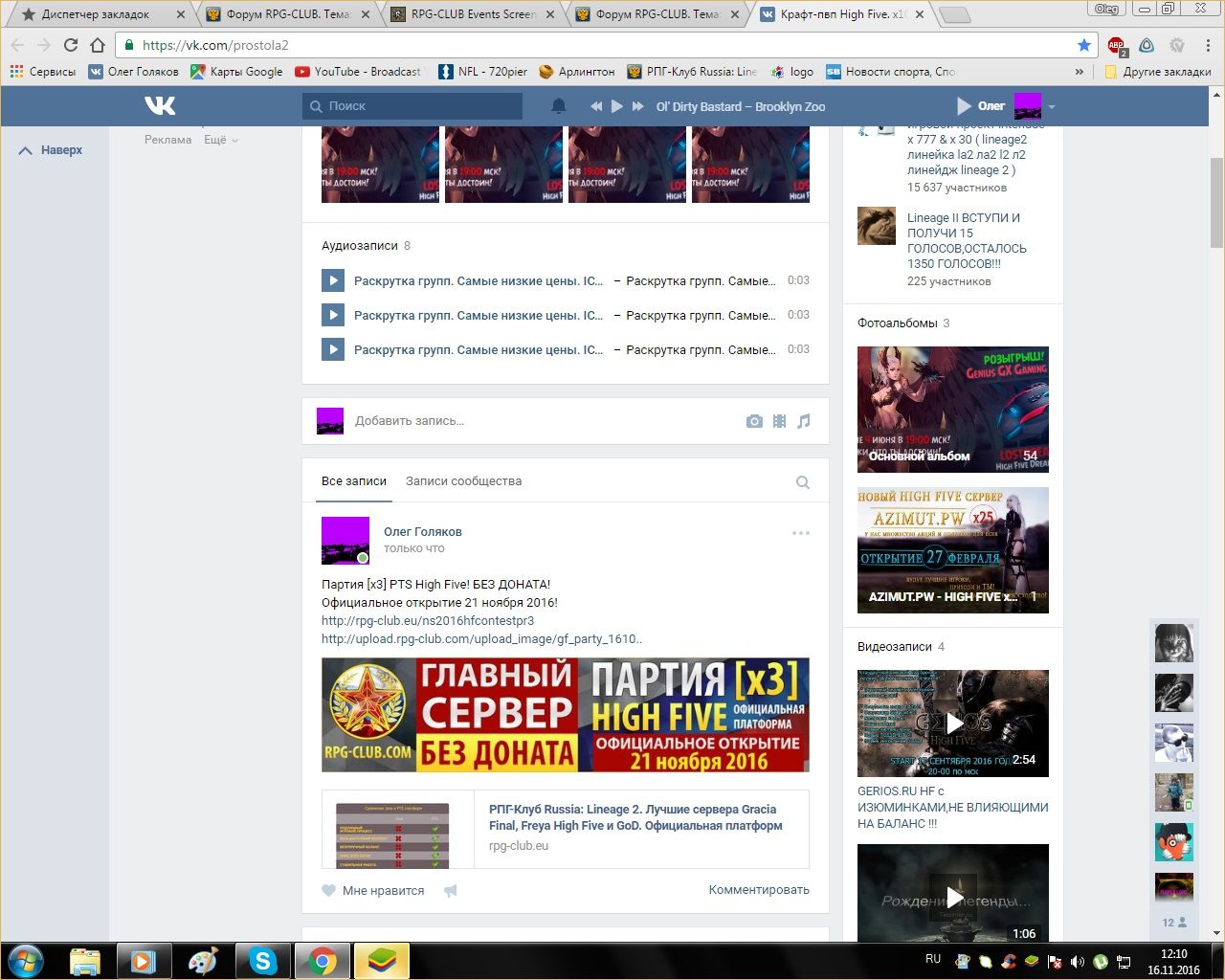Attach audio using music note icon

pyautogui.click(x=804, y=421)
